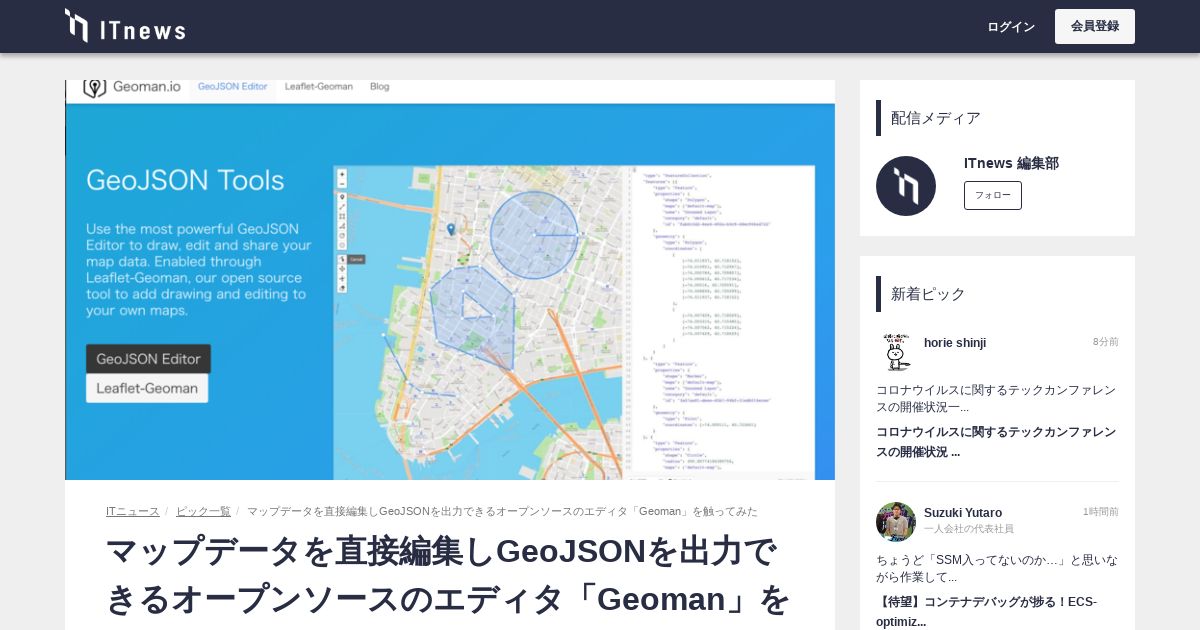This screenshot has width=1200, height=630.
Task: Read horie shinji's comment on コロナウイルス
Action: [x=996, y=398]
